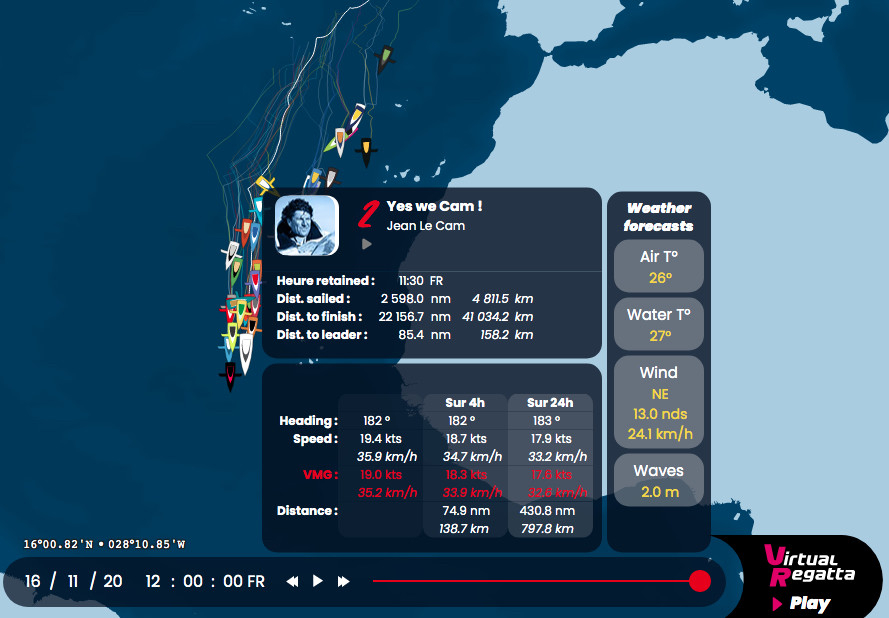Click the Water T° forecast card
The width and height of the screenshot is (889, 618).
click(658, 324)
